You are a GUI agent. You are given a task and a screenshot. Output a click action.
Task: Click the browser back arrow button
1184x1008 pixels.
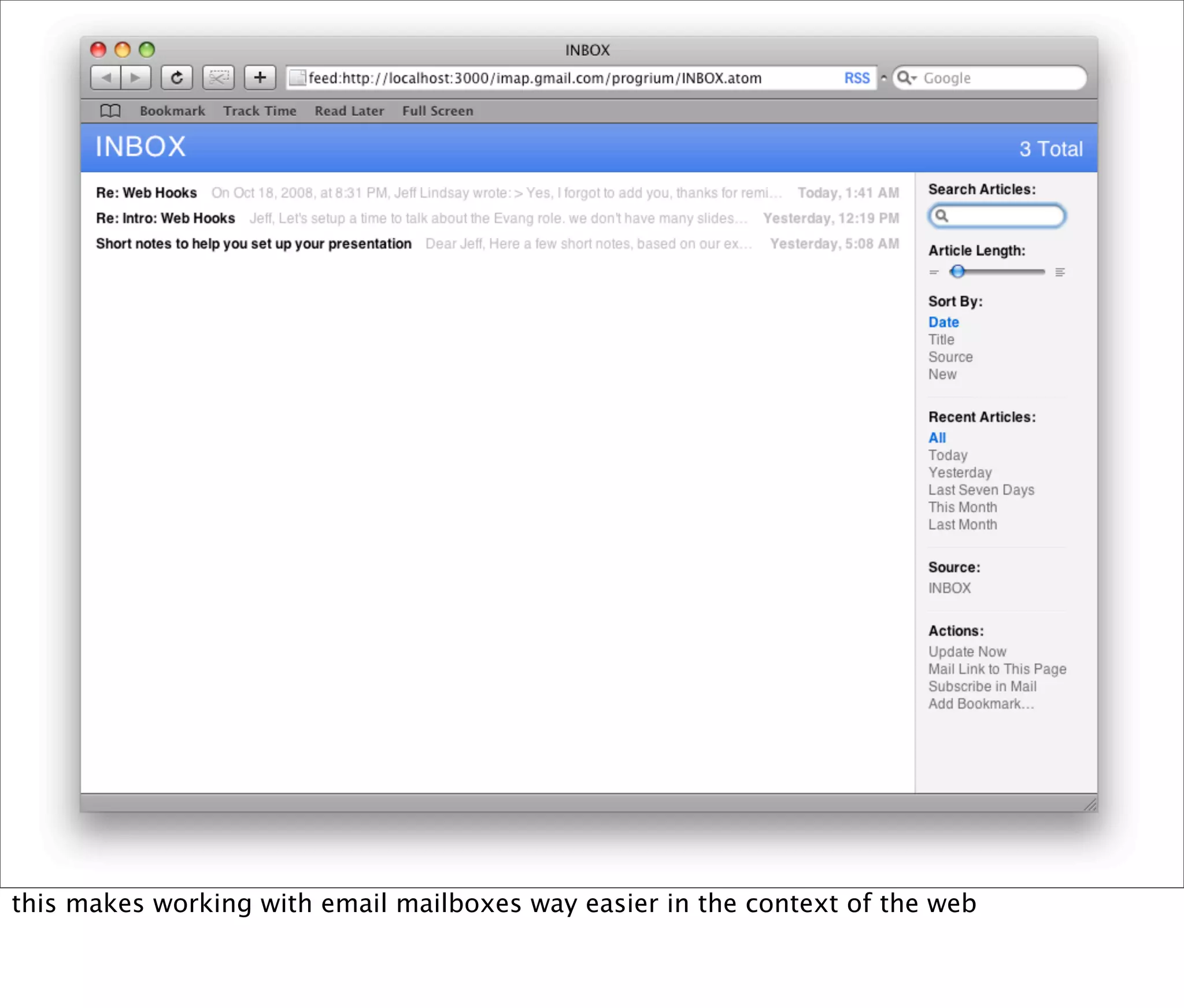[106, 77]
